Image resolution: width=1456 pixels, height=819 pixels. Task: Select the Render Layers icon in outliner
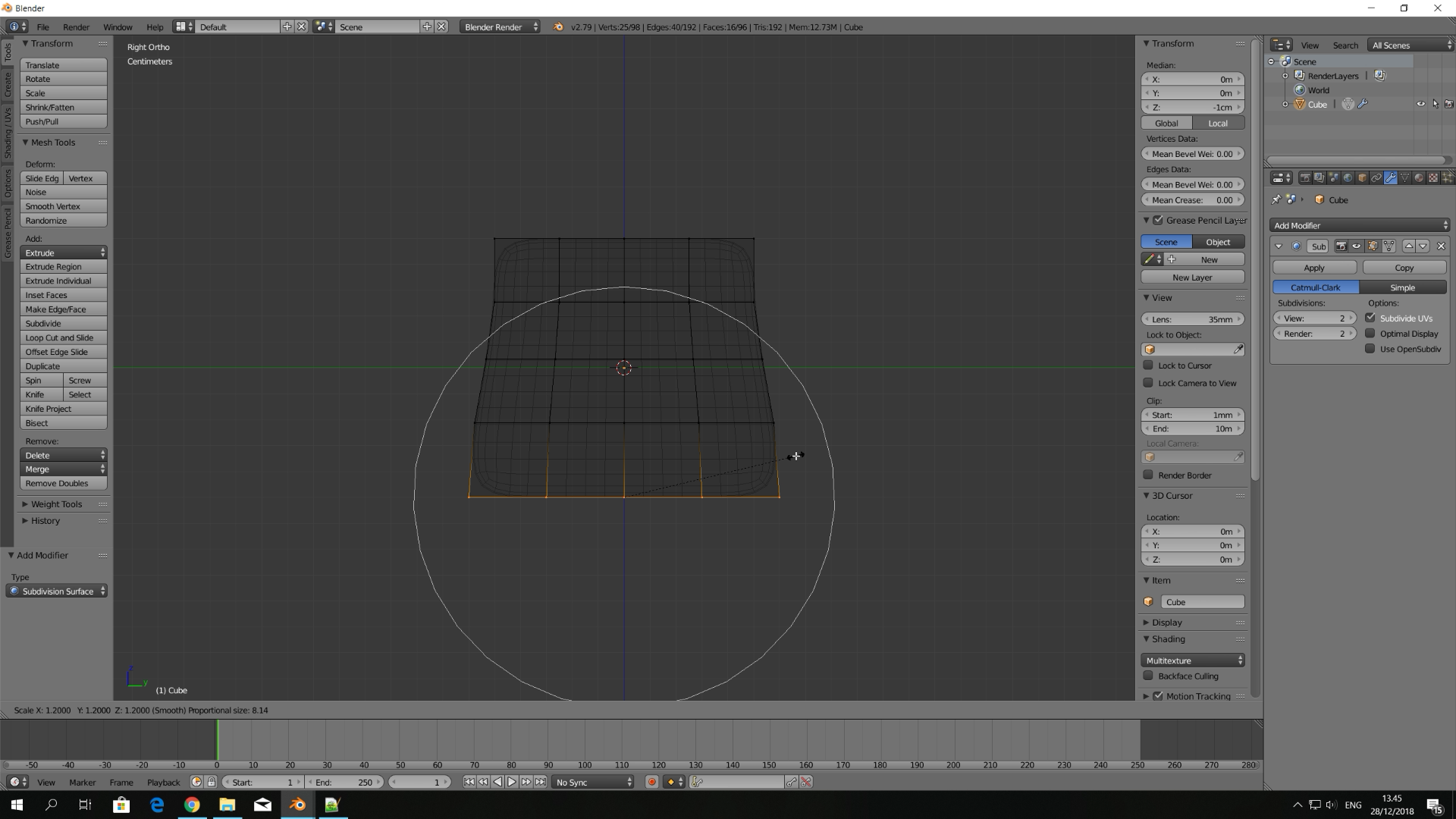tap(1299, 75)
